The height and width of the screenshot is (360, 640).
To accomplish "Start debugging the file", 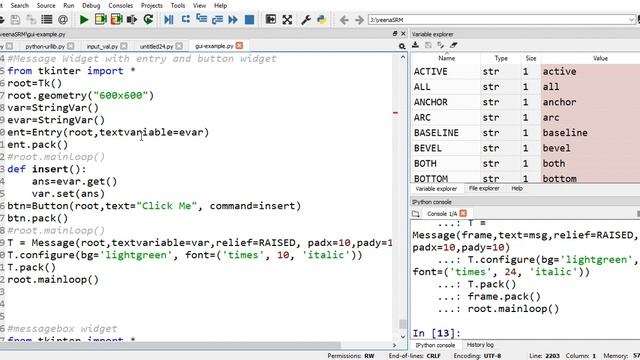I will tap(169, 19).
